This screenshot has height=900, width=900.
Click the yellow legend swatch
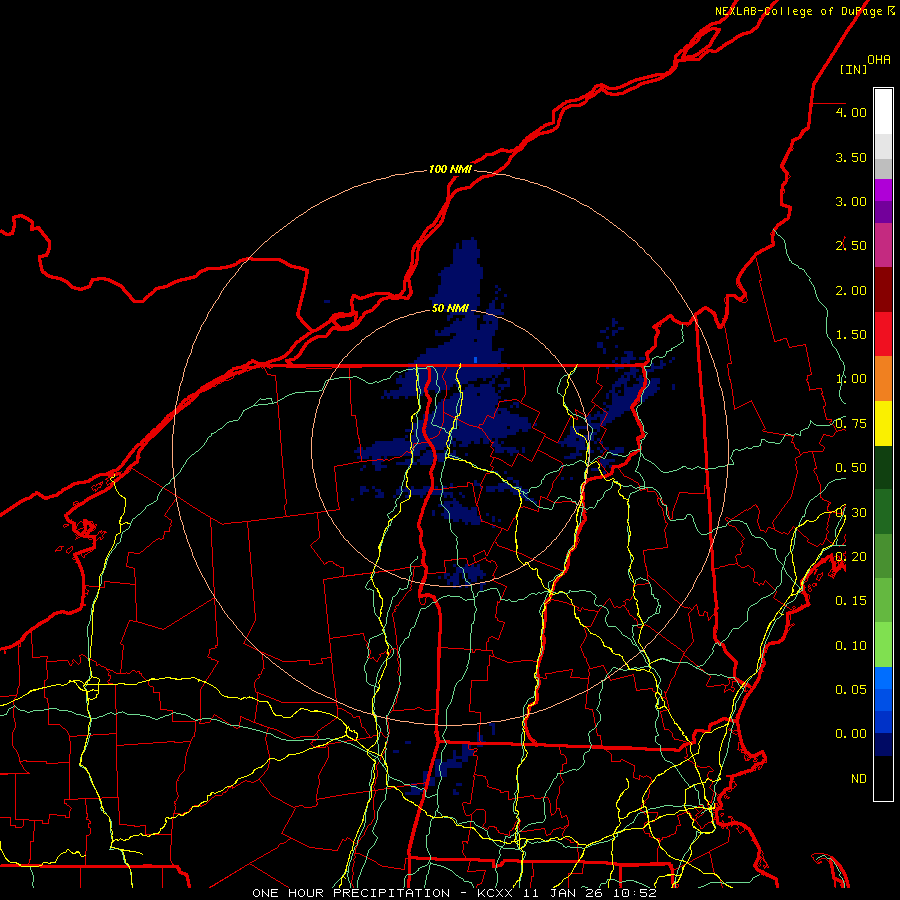(x=883, y=423)
